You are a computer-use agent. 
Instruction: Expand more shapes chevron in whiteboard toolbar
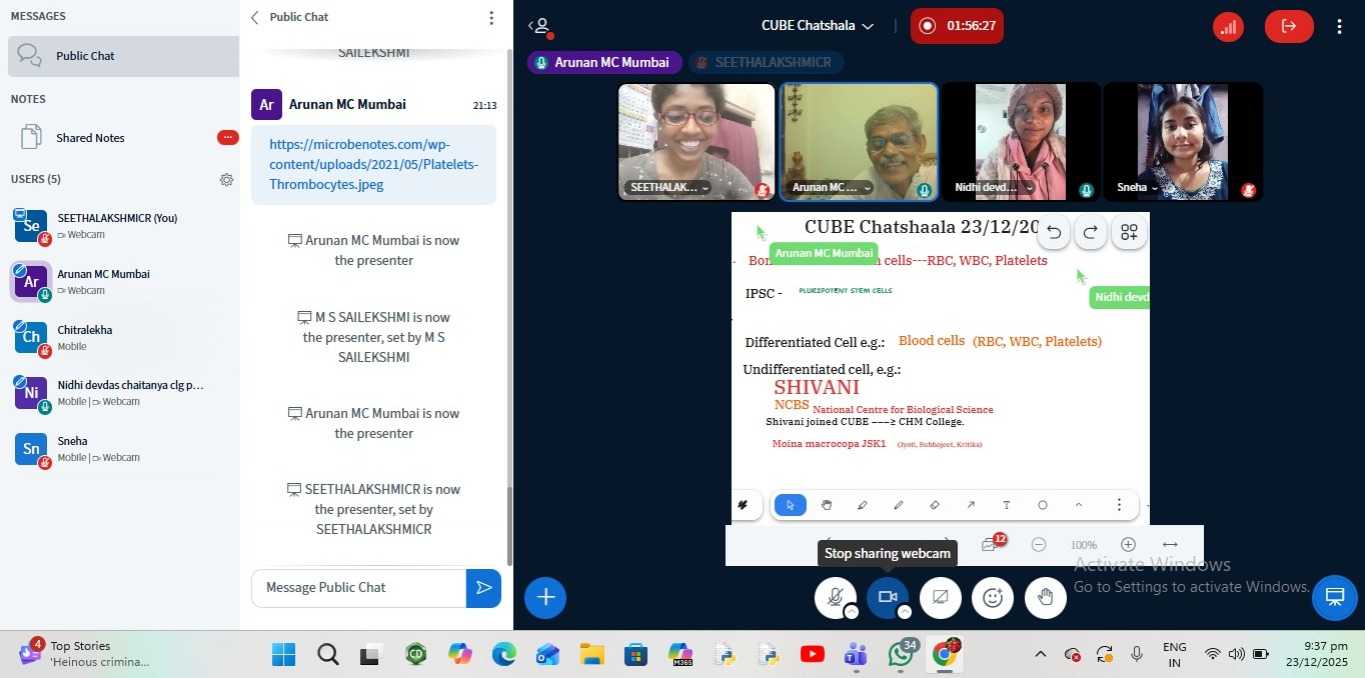point(1078,505)
